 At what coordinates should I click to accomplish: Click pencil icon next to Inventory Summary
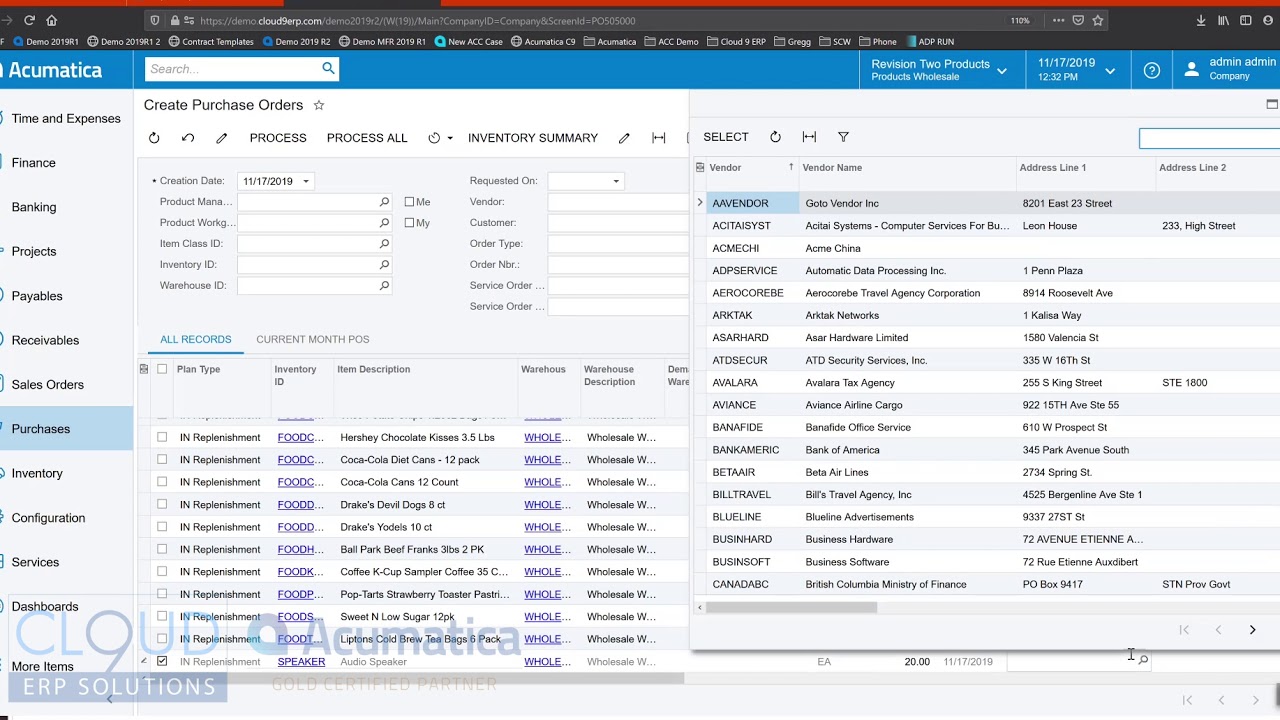tap(624, 138)
